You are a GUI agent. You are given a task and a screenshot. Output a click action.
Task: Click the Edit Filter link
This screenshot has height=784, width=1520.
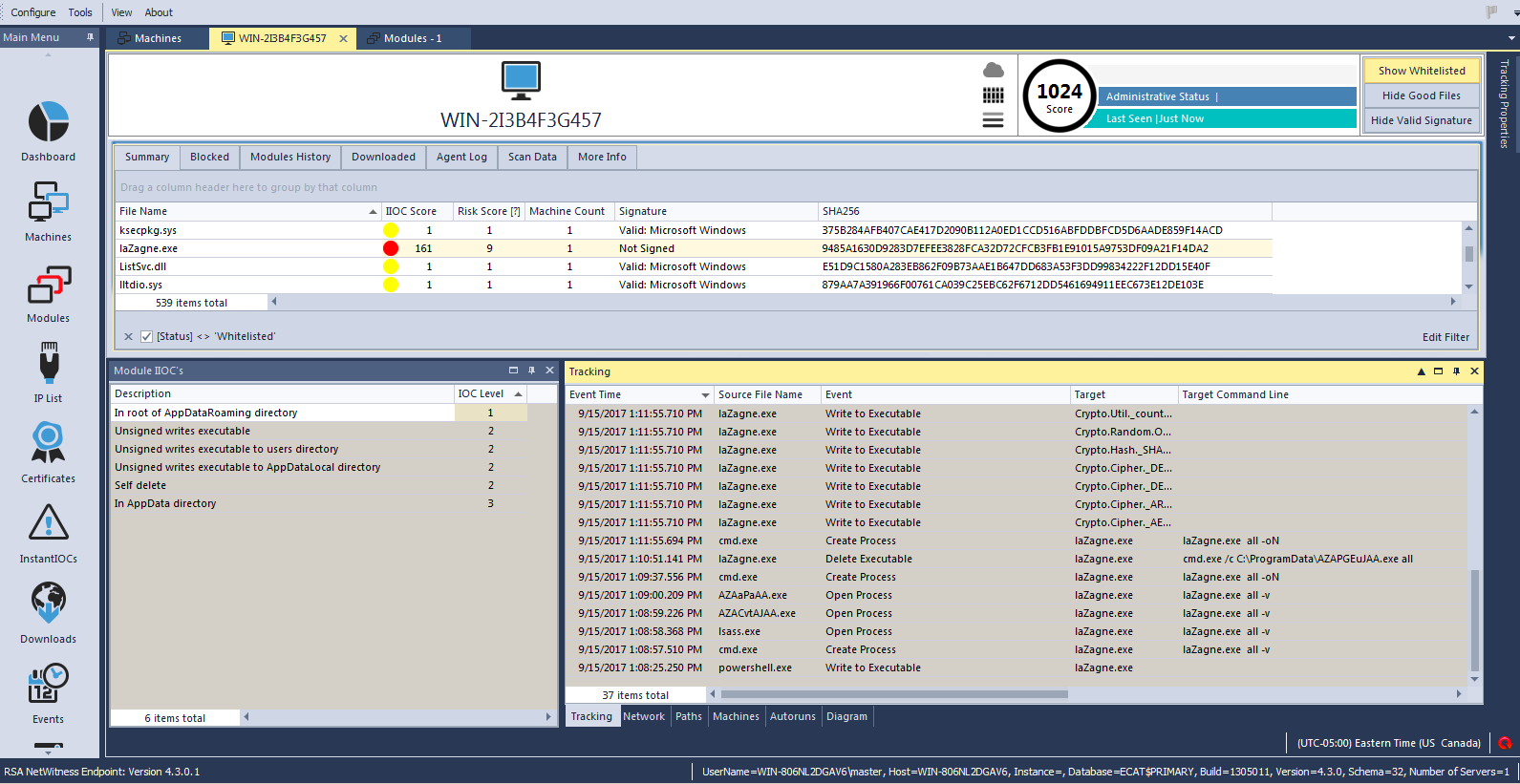pos(1445,337)
